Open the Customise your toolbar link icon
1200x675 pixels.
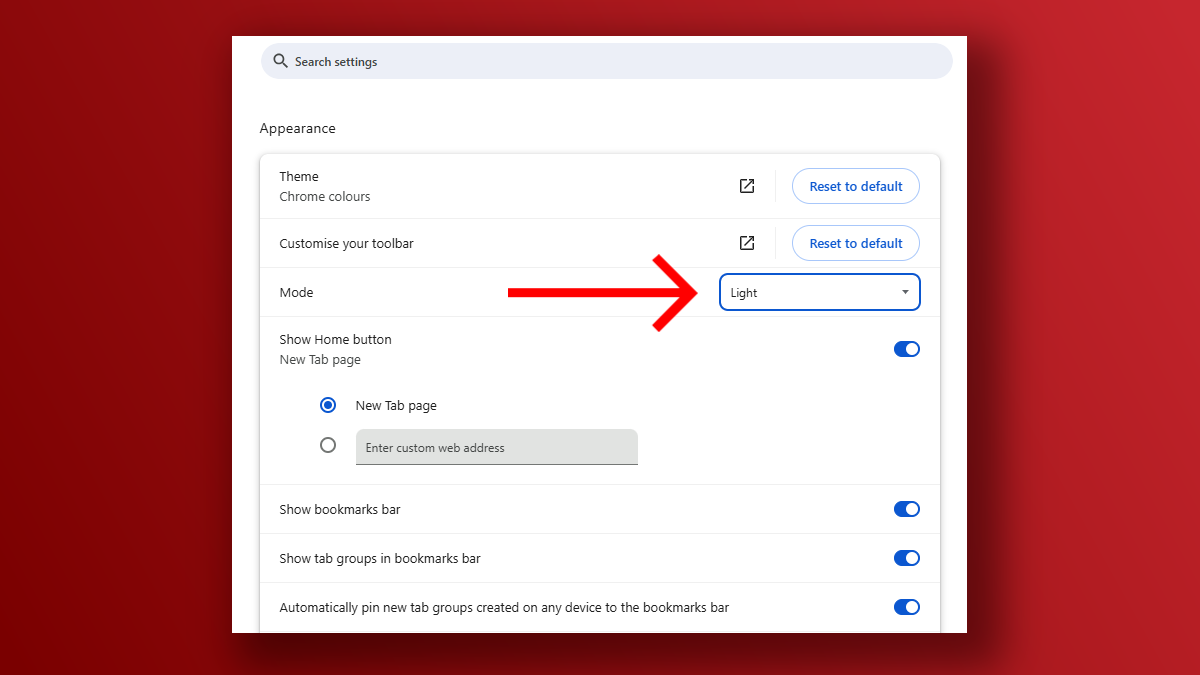point(747,243)
